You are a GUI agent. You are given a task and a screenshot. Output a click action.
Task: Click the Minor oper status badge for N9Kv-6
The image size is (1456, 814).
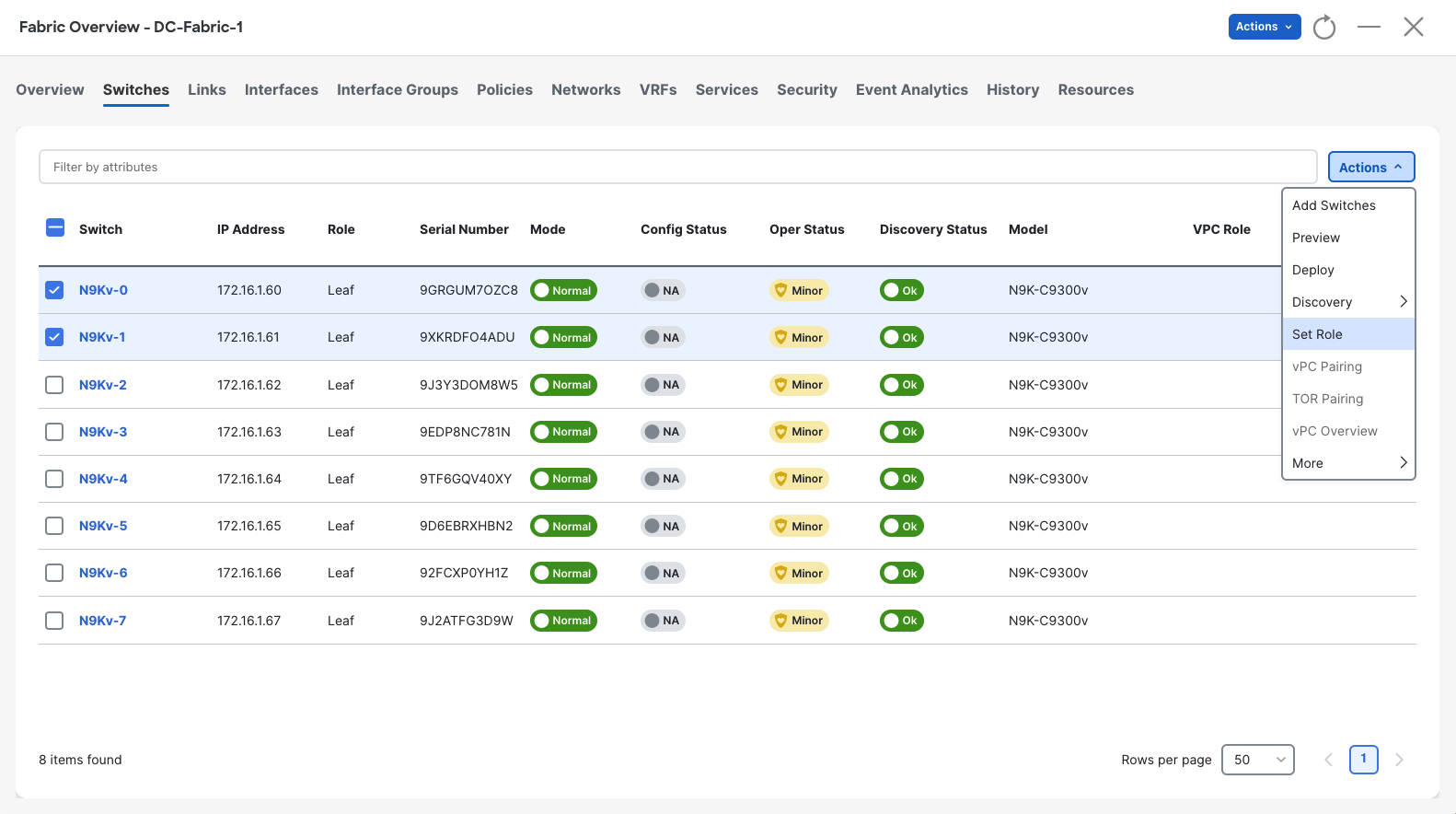point(799,573)
